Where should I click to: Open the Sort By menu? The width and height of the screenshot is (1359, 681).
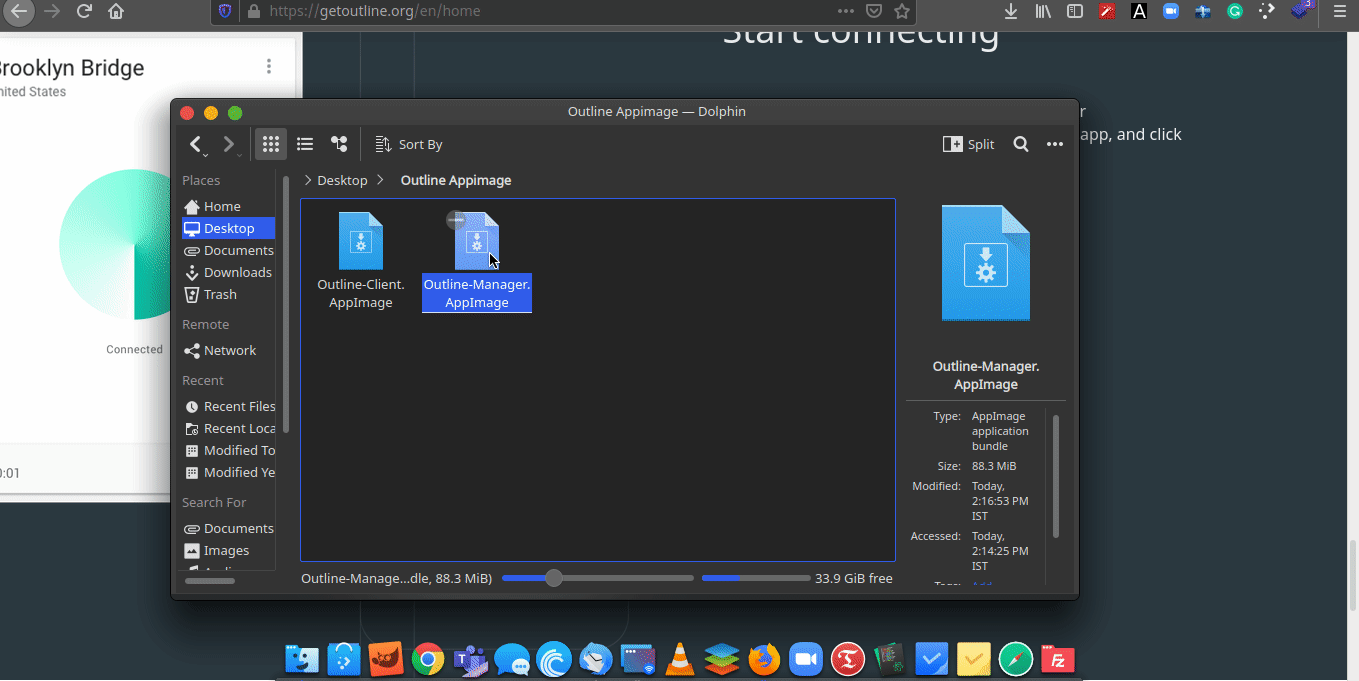pos(408,144)
